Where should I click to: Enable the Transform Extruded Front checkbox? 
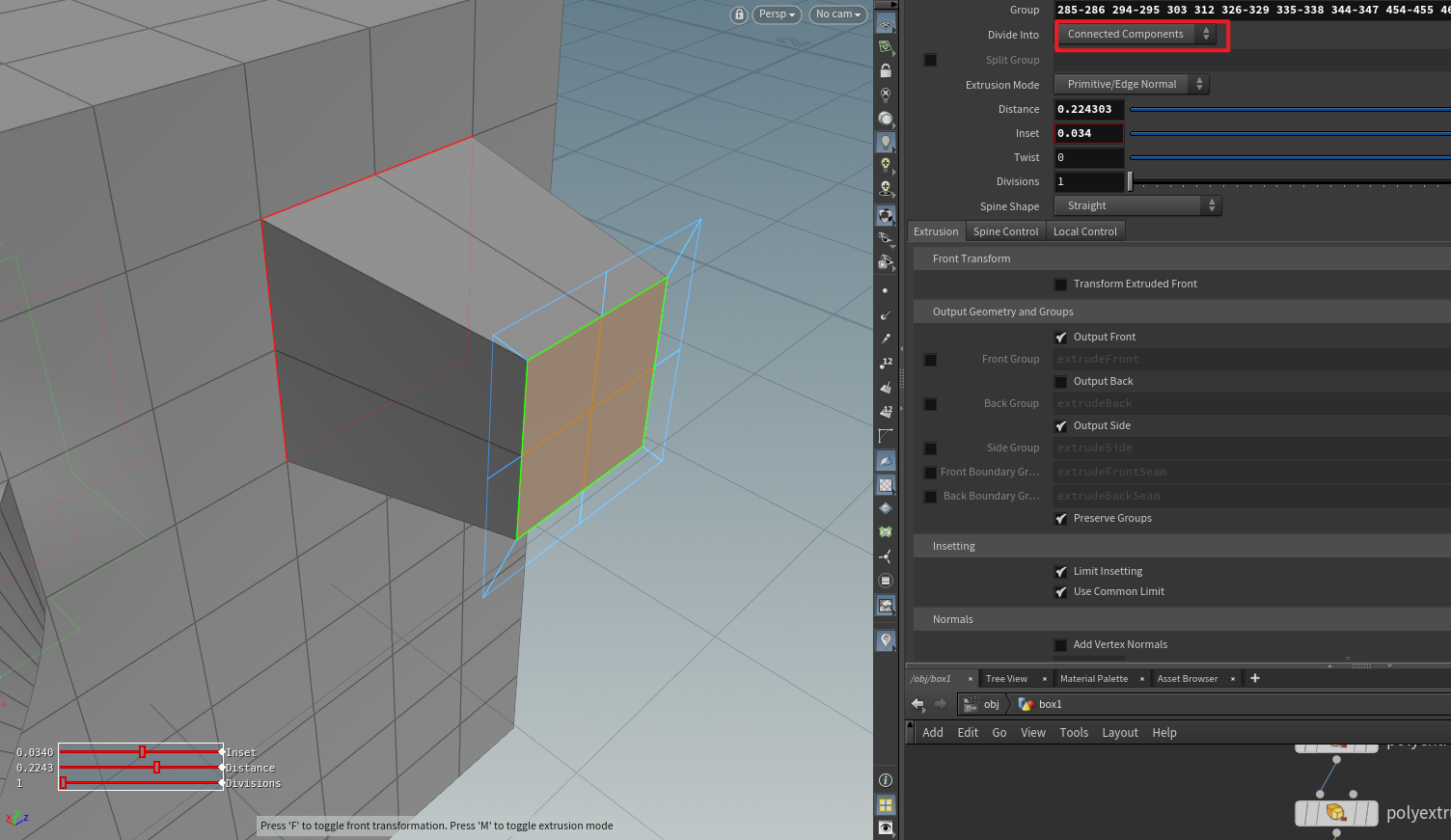click(x=1061, y=284)
